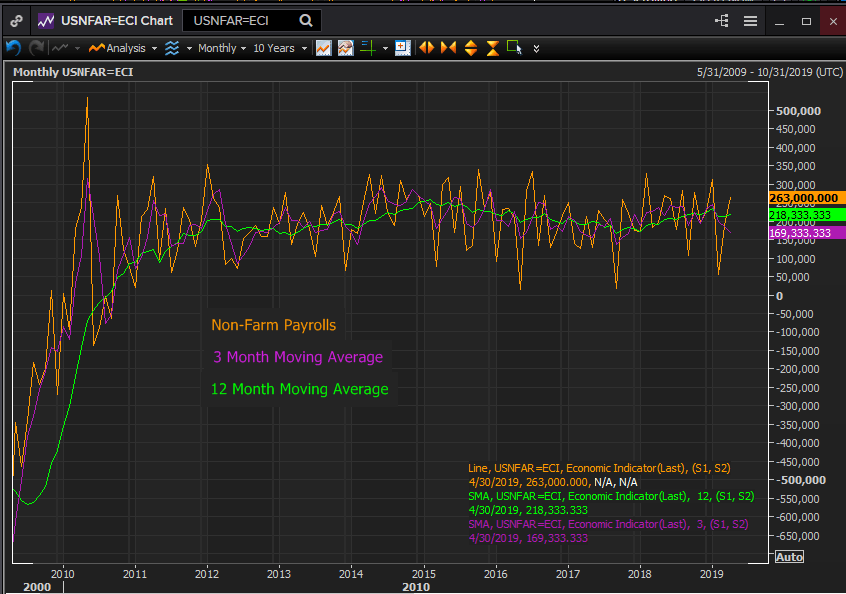Click the search magnifier icon
Screen dimensions: 846x594
(x=306, y=21)
